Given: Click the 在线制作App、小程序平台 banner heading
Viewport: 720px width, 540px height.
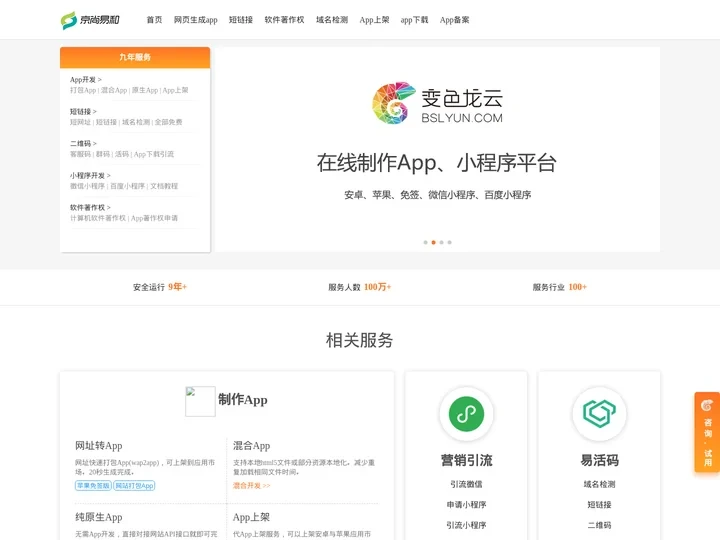Looking at the screenshot, I should 437,163.
